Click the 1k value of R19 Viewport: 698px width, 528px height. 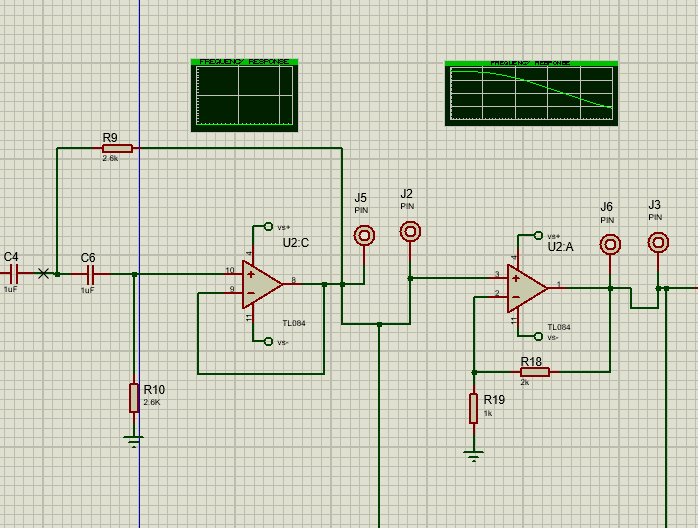click(x=488, y=414)
